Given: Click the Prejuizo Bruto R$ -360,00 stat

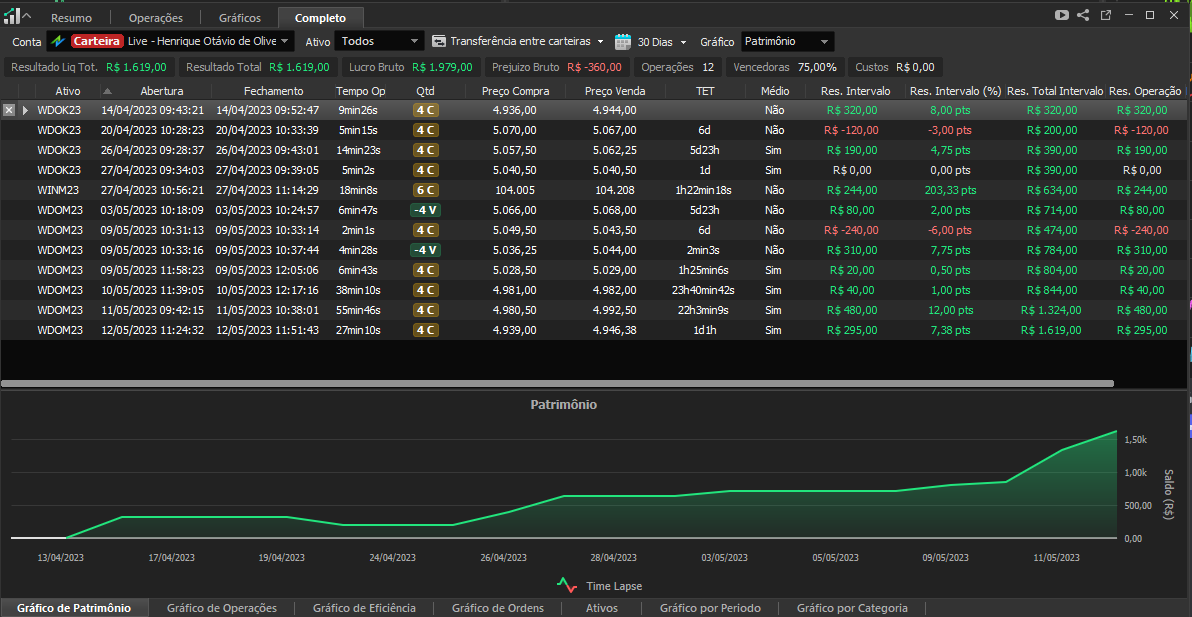Looking at the screenshot, I should click(x=556, y=67).
